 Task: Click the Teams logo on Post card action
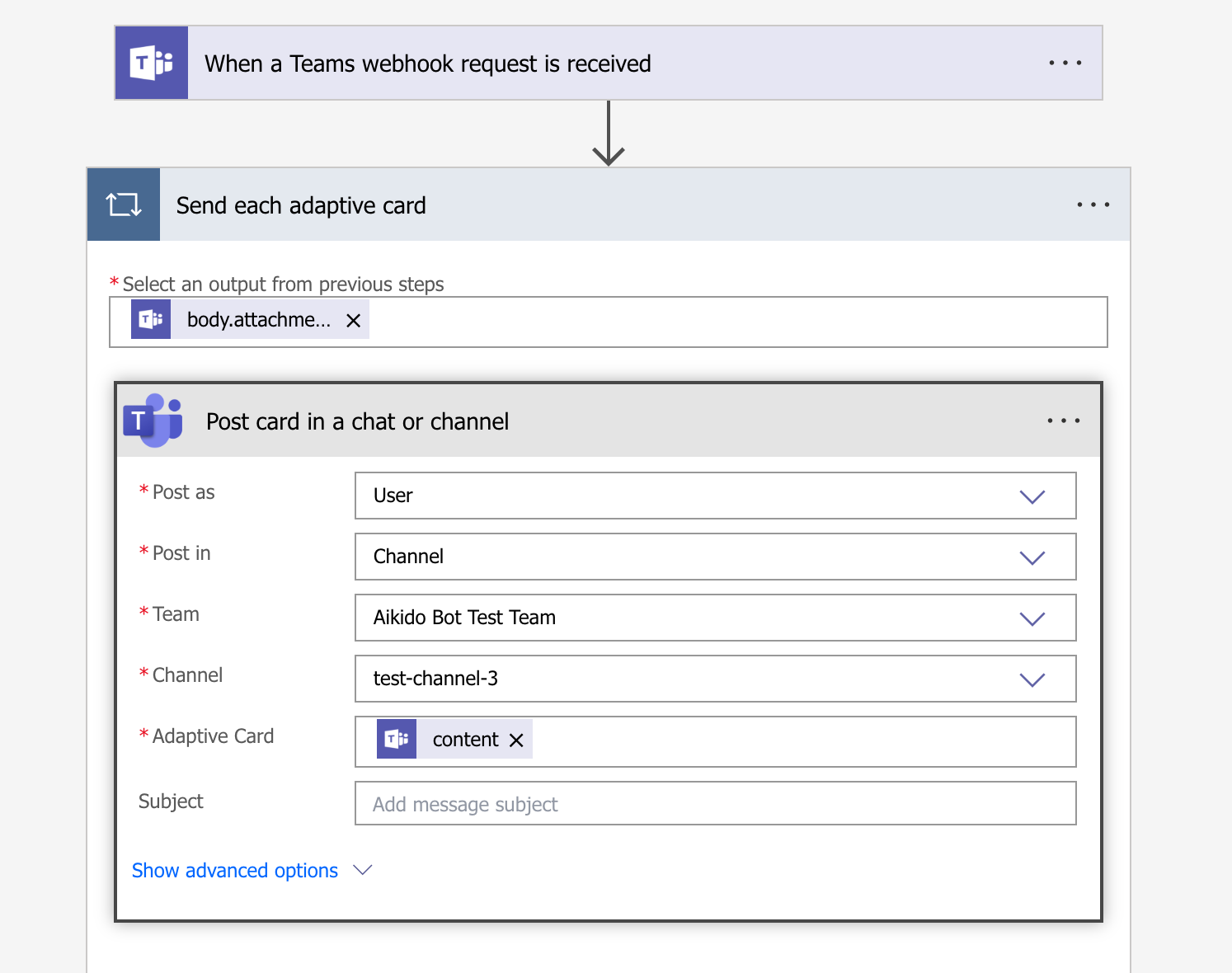(x=153, y=421)
